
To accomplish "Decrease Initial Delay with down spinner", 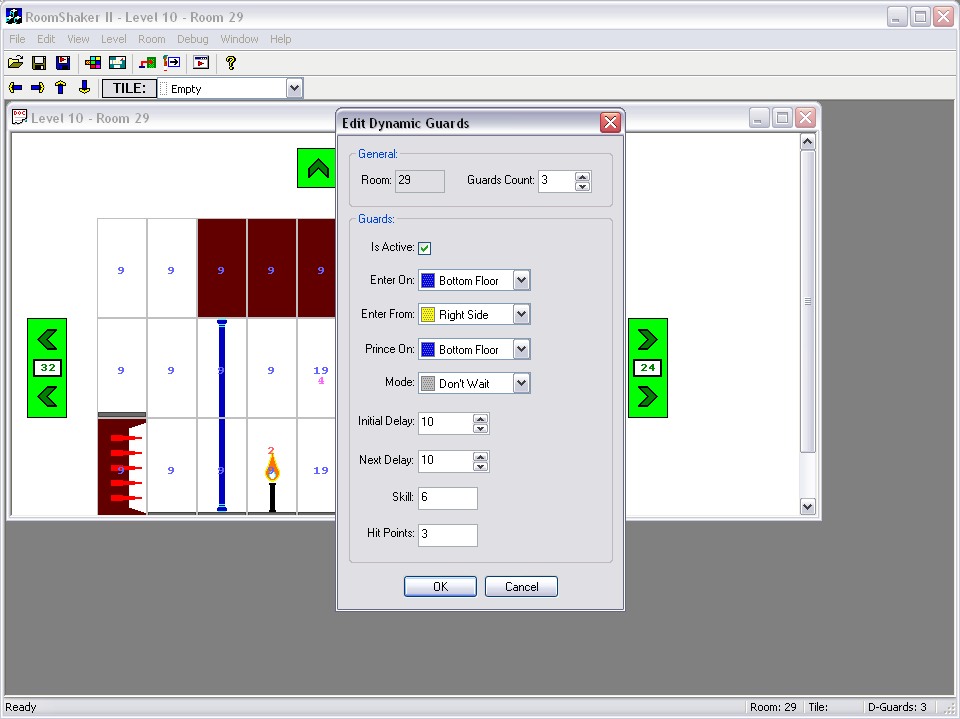I will click(480, 428).
